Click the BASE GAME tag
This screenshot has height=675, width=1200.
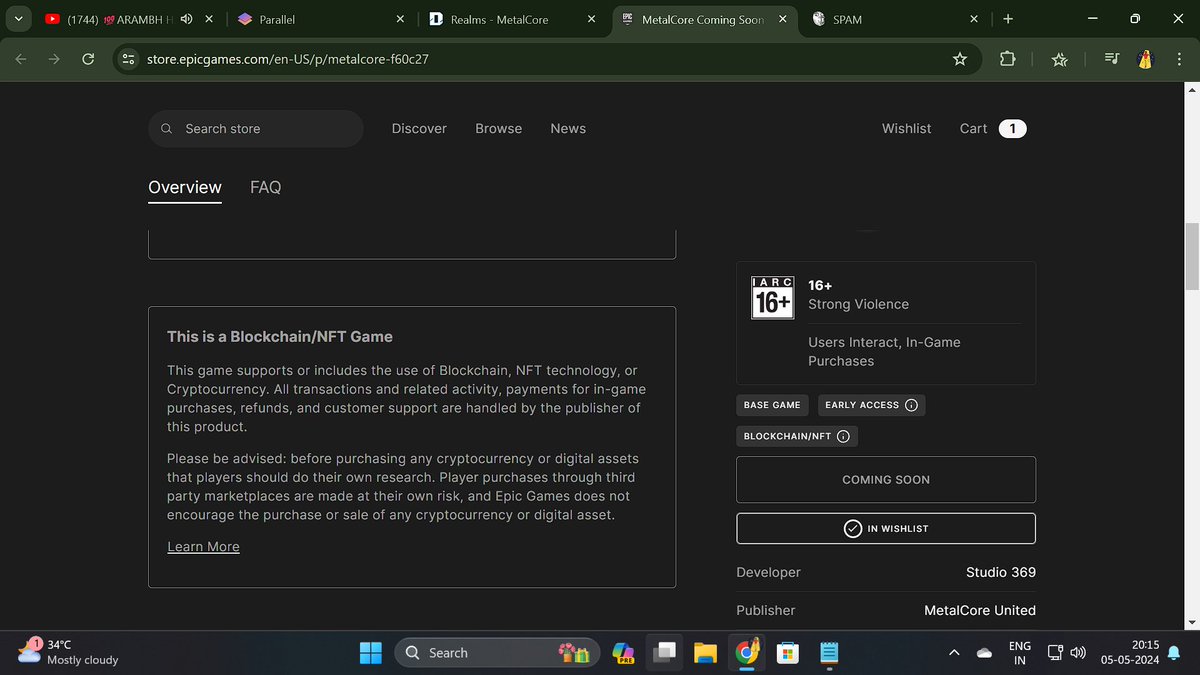tap(772, 405)
